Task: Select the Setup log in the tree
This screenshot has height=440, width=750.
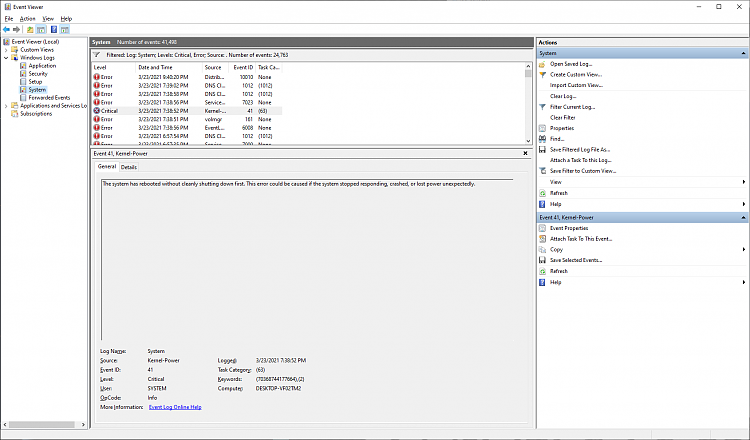Action: click(x=35, y=82)
